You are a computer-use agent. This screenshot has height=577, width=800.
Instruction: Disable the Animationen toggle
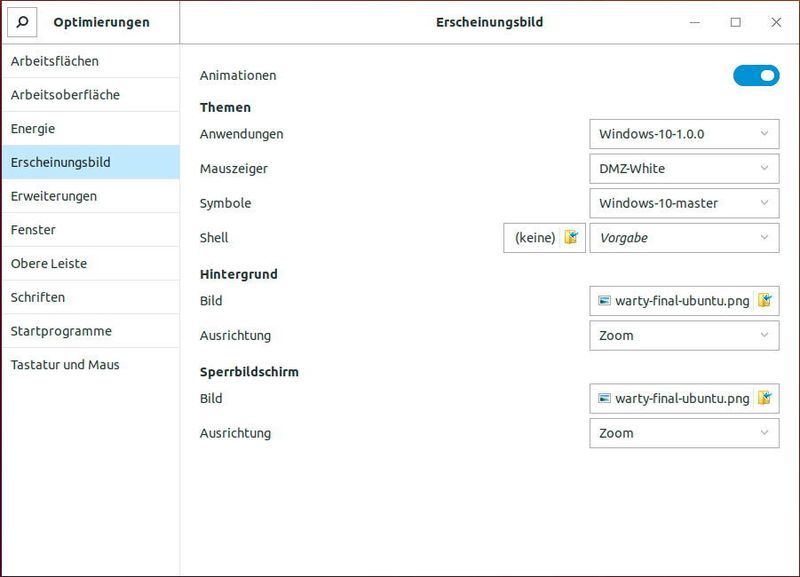[756, 75]
